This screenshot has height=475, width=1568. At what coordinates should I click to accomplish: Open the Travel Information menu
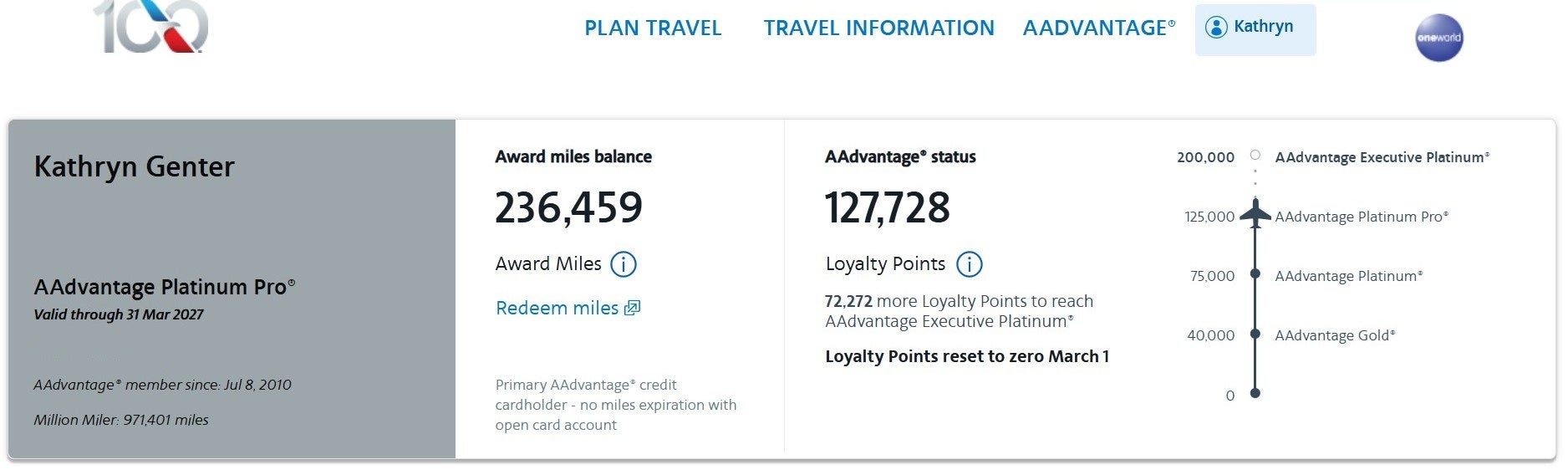coord(878,28)
